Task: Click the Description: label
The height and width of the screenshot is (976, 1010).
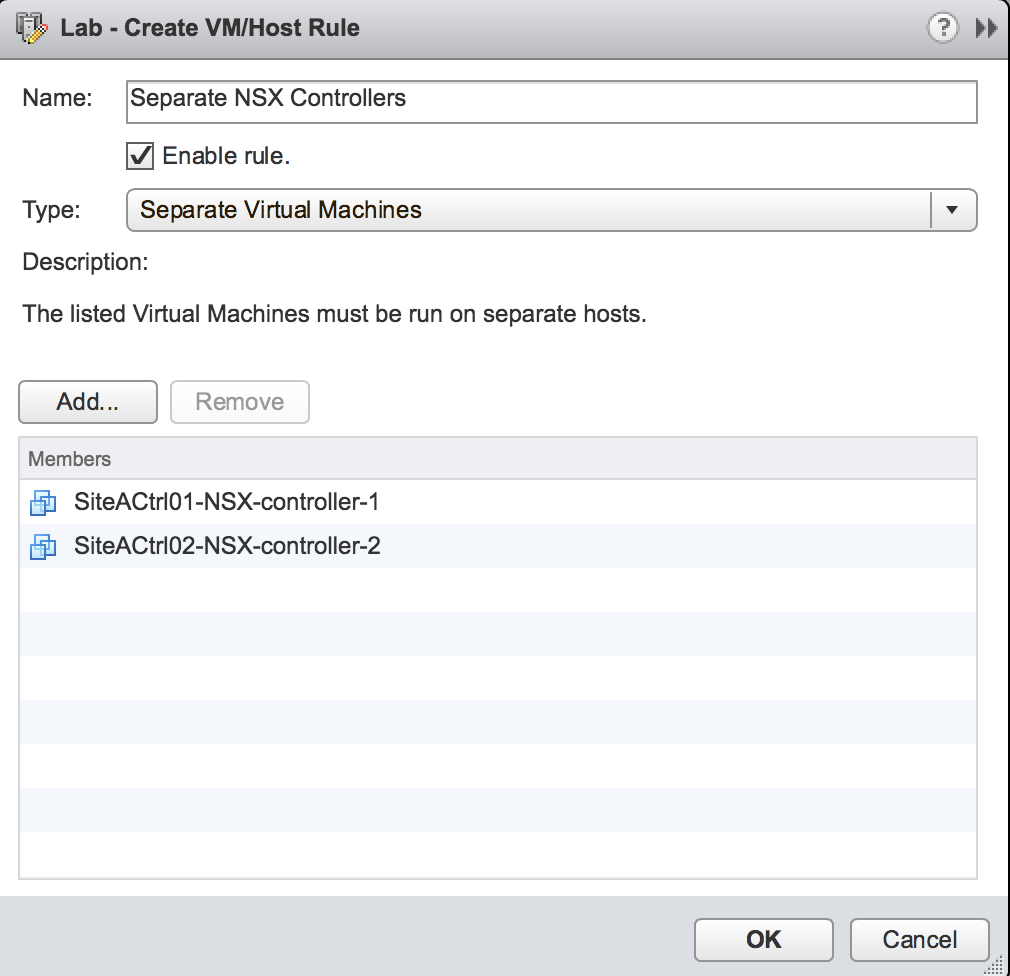Action: point(85,262)
